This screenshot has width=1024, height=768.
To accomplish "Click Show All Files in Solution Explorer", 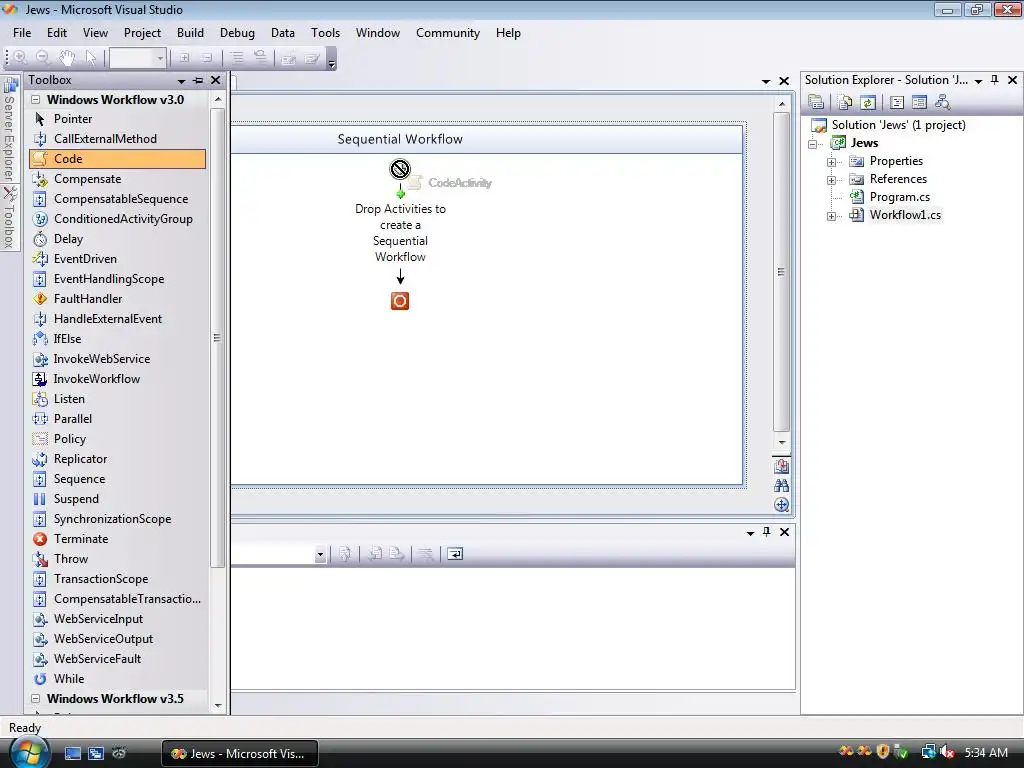I will [845, 102].
